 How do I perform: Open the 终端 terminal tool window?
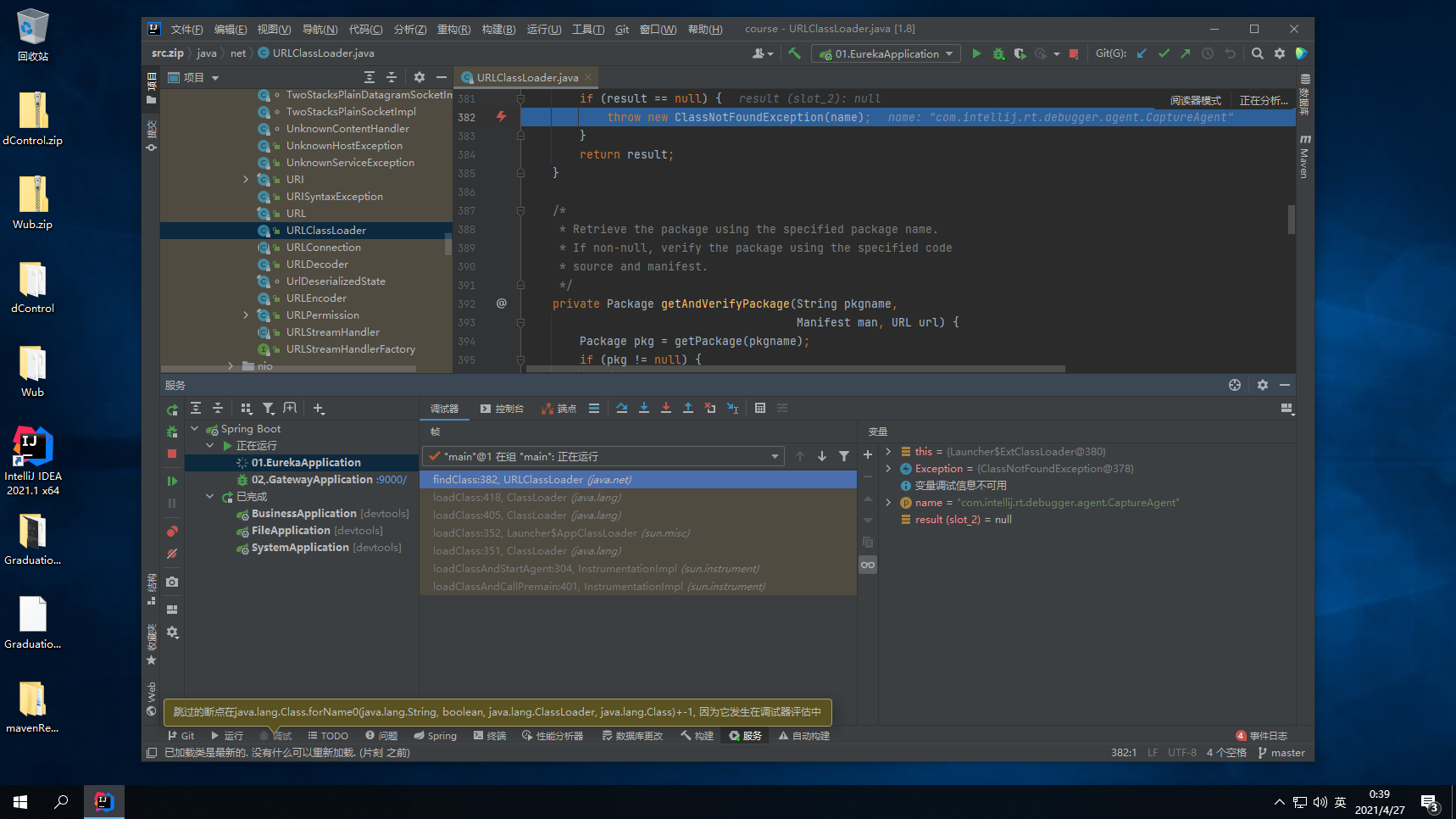(x=490, y=736)
